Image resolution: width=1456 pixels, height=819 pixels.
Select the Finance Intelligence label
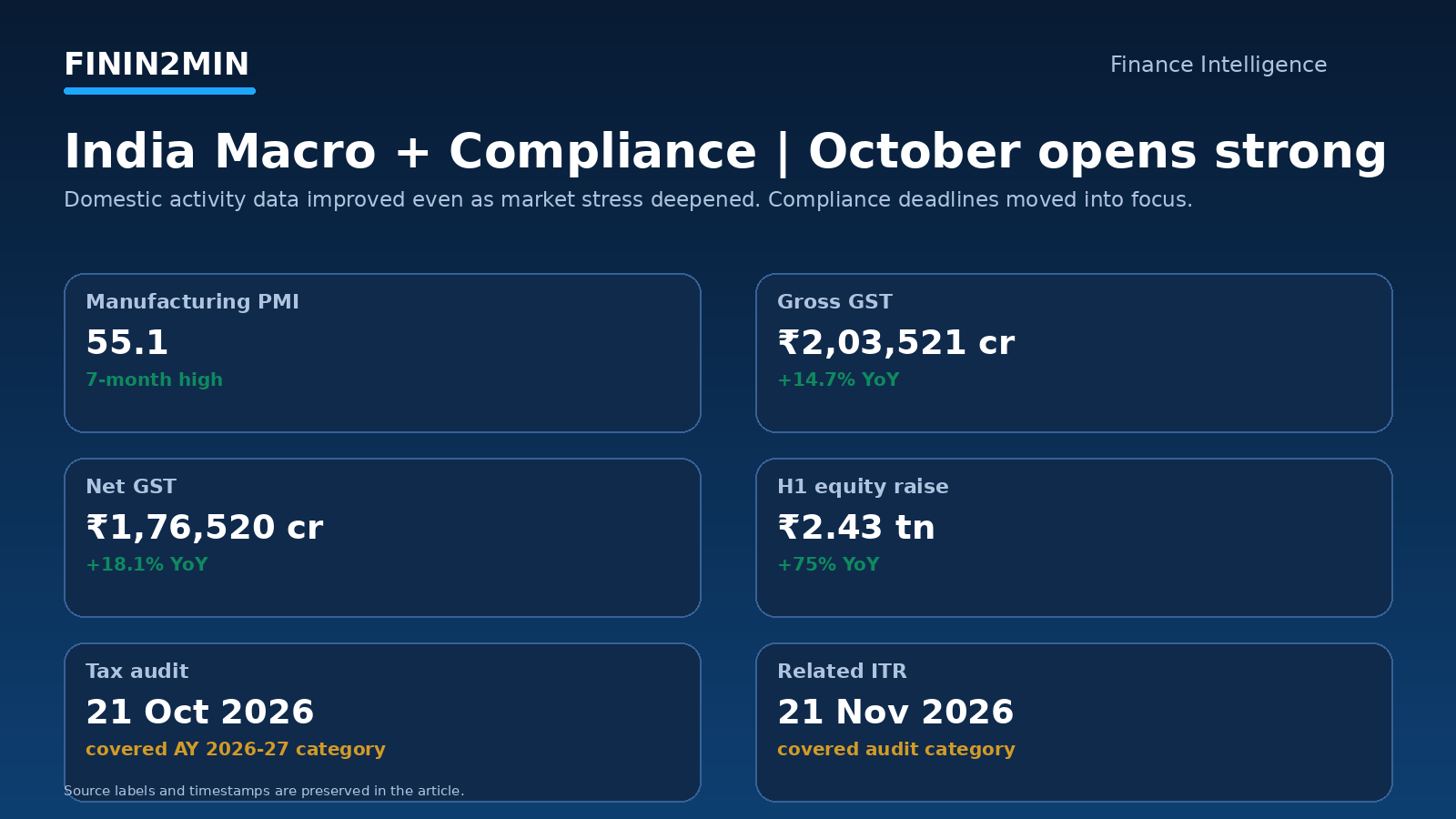(1218, 66)
